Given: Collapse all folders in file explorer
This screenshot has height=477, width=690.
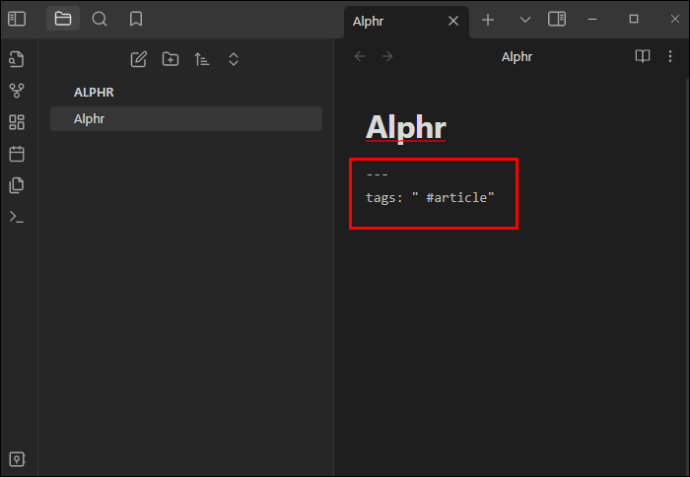Looking at the screenshot, I should (x=233, y=59).
